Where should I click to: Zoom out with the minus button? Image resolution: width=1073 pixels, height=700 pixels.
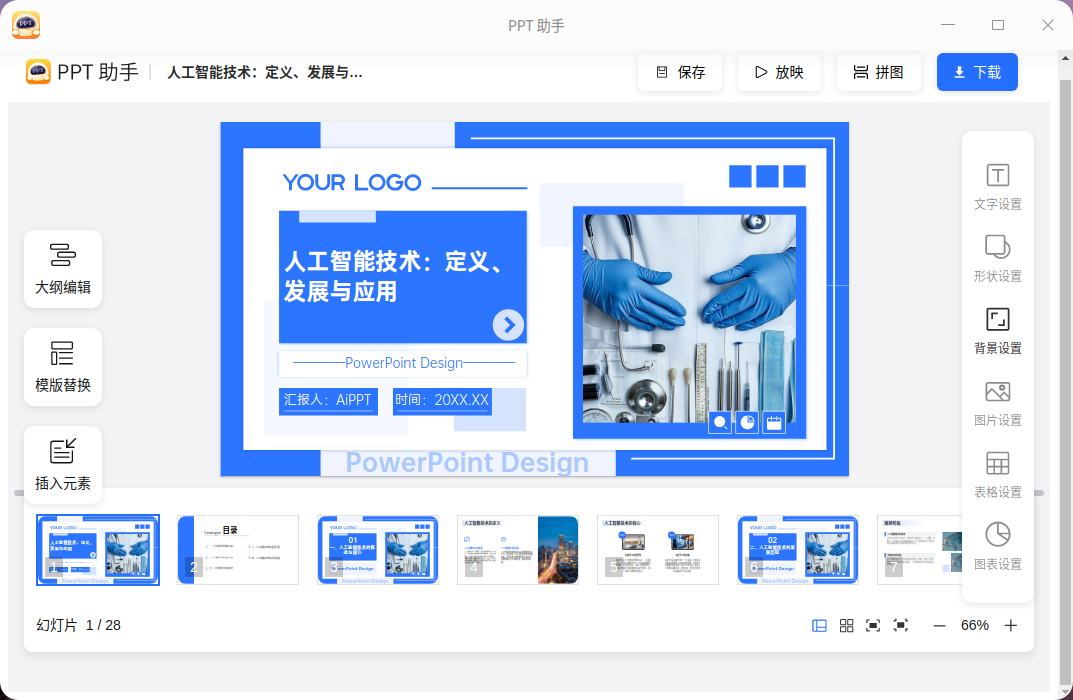940,625
